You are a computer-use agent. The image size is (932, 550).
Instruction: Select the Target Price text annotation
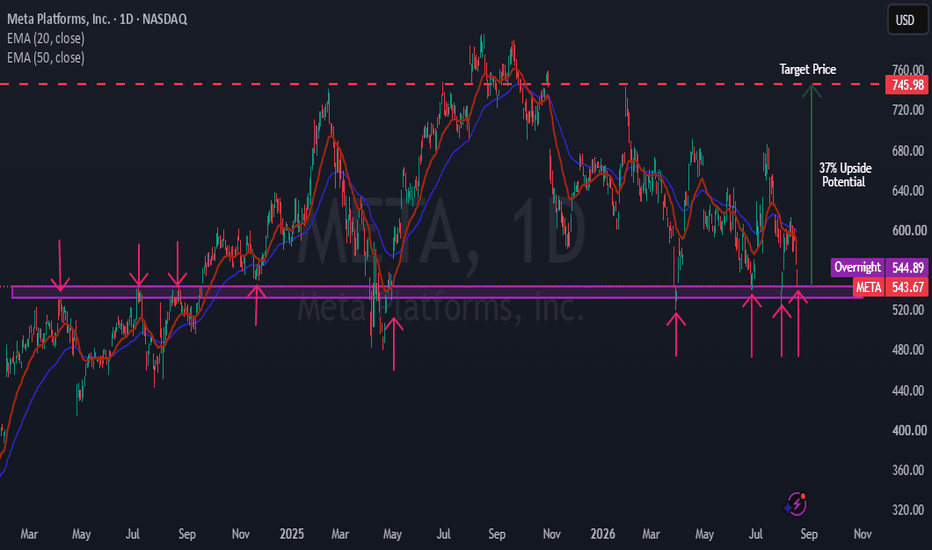[x=808, y=70]
